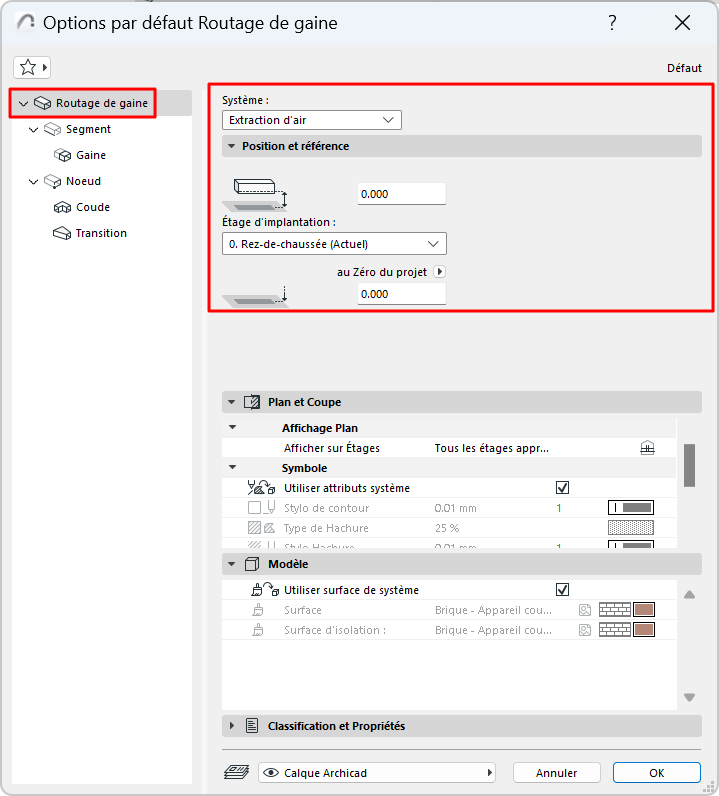Click the texture icon in Surface d'isolation row

pos(585,630)
